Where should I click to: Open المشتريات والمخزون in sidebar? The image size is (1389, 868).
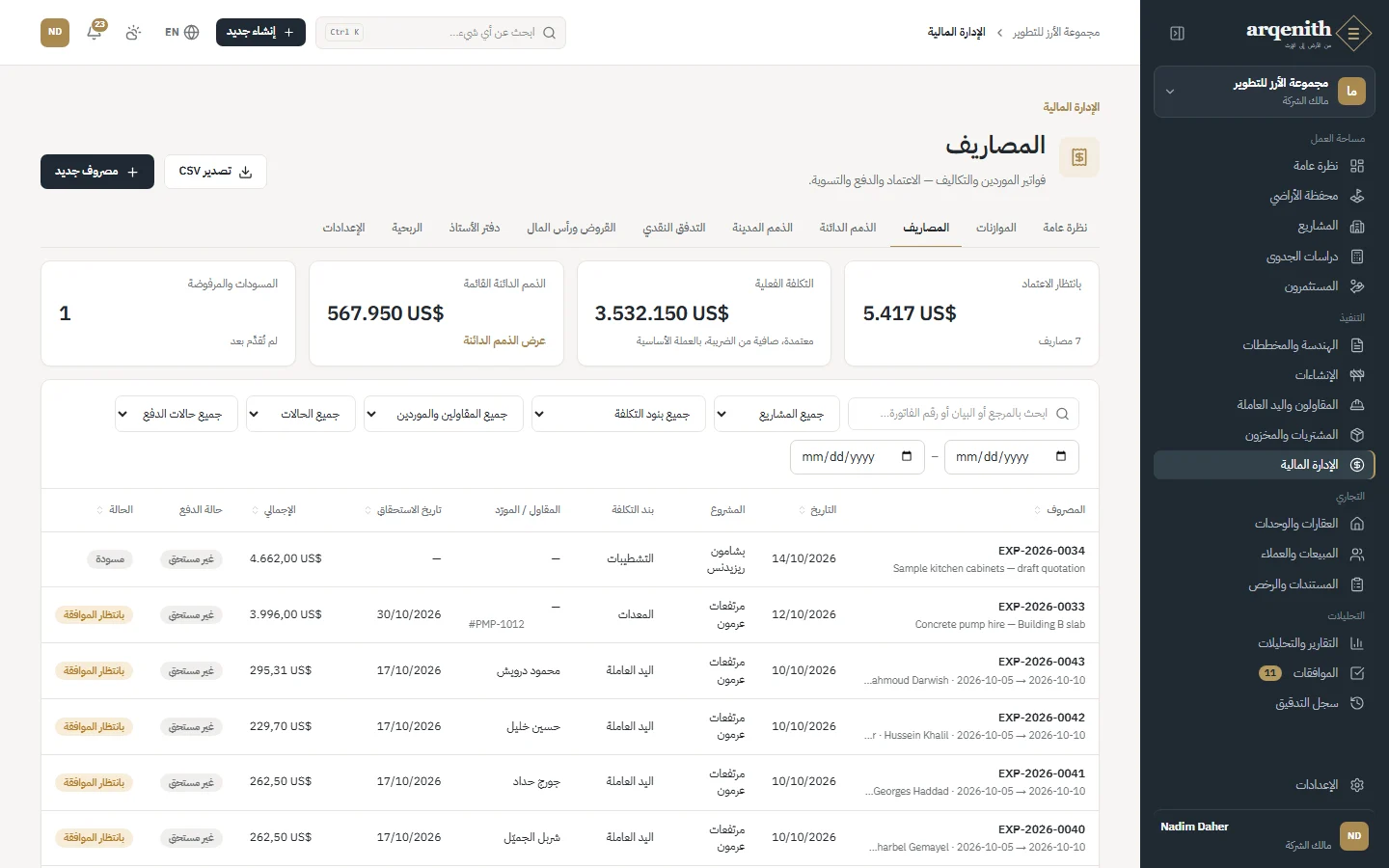pyautogui.click(x=1265, y=435)
